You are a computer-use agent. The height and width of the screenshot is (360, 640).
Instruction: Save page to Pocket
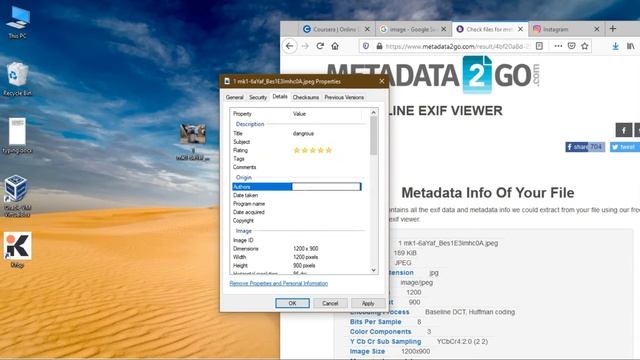click(571, 46)
